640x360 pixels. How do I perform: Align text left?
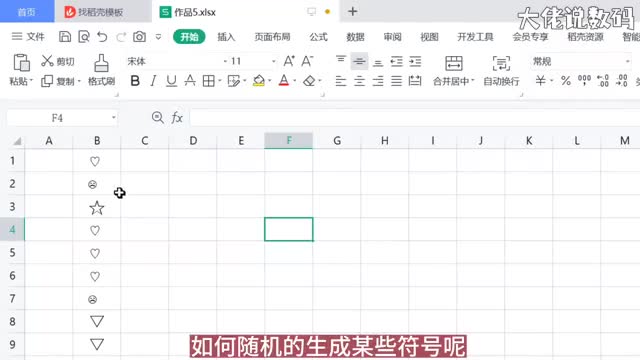coord(341,81)
